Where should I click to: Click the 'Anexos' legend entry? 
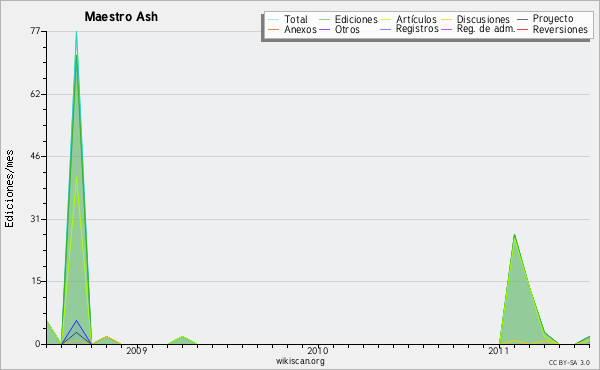pos(300,29)
